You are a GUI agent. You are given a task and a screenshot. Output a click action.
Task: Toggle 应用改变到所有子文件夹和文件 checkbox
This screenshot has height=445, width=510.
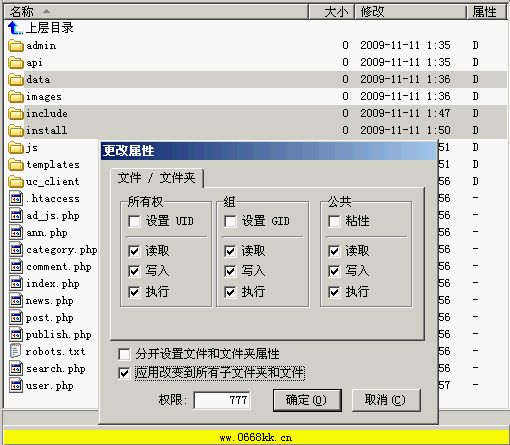click(x=124, y=373)
